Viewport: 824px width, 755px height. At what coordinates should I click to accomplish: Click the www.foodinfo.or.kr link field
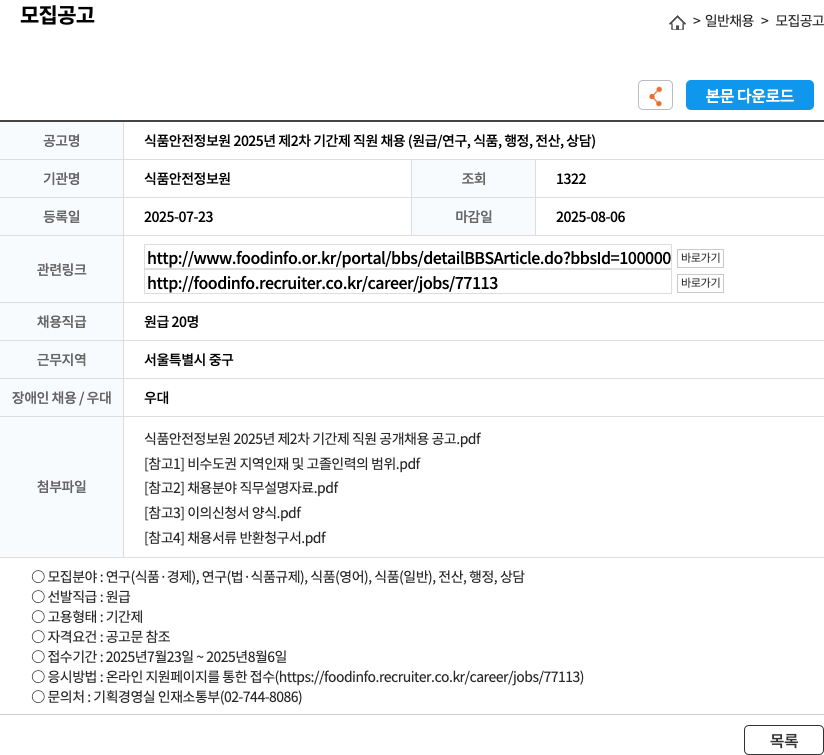tap(408, 258)
